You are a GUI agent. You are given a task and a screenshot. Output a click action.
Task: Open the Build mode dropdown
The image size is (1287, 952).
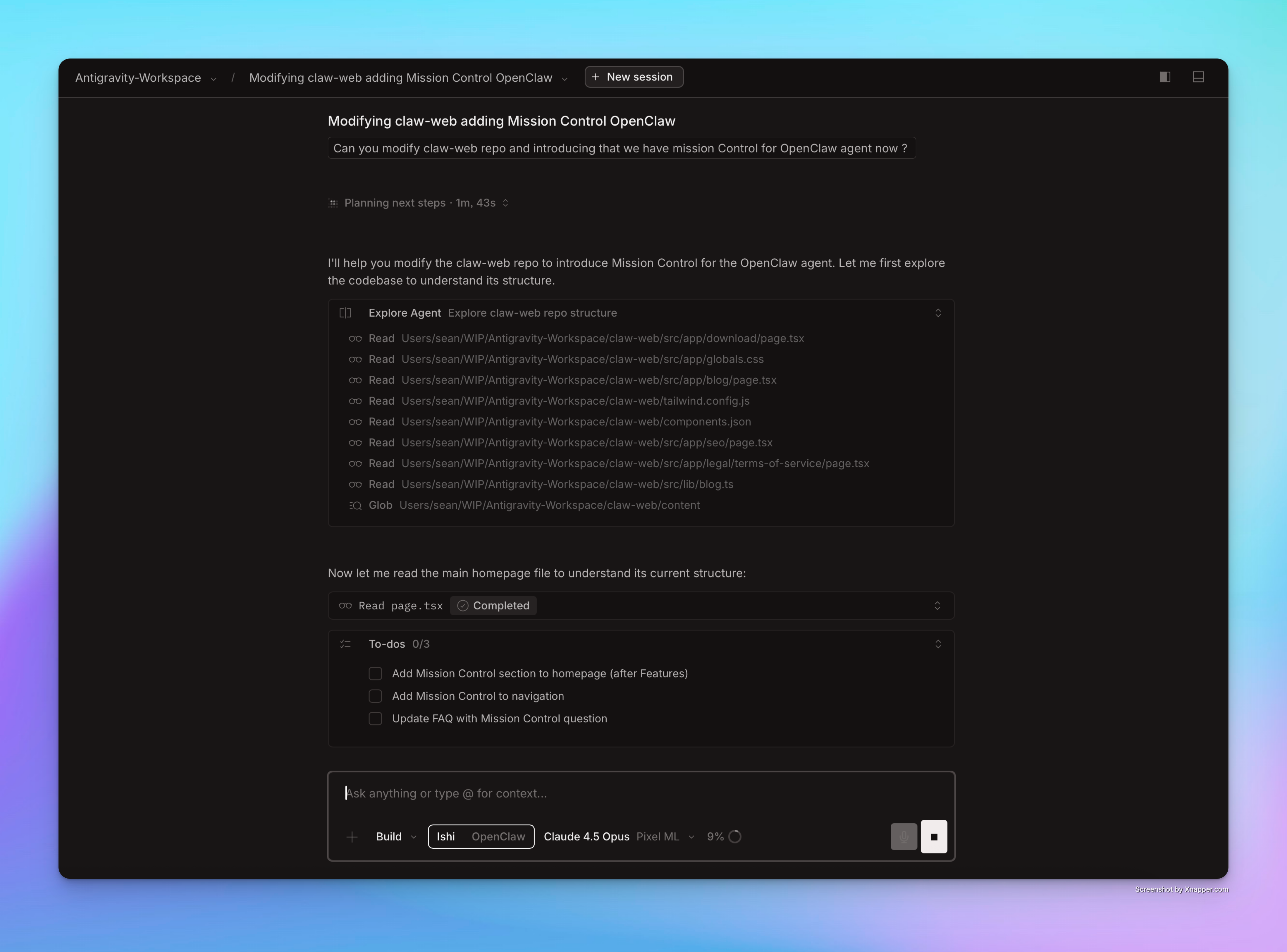point(395,836)
